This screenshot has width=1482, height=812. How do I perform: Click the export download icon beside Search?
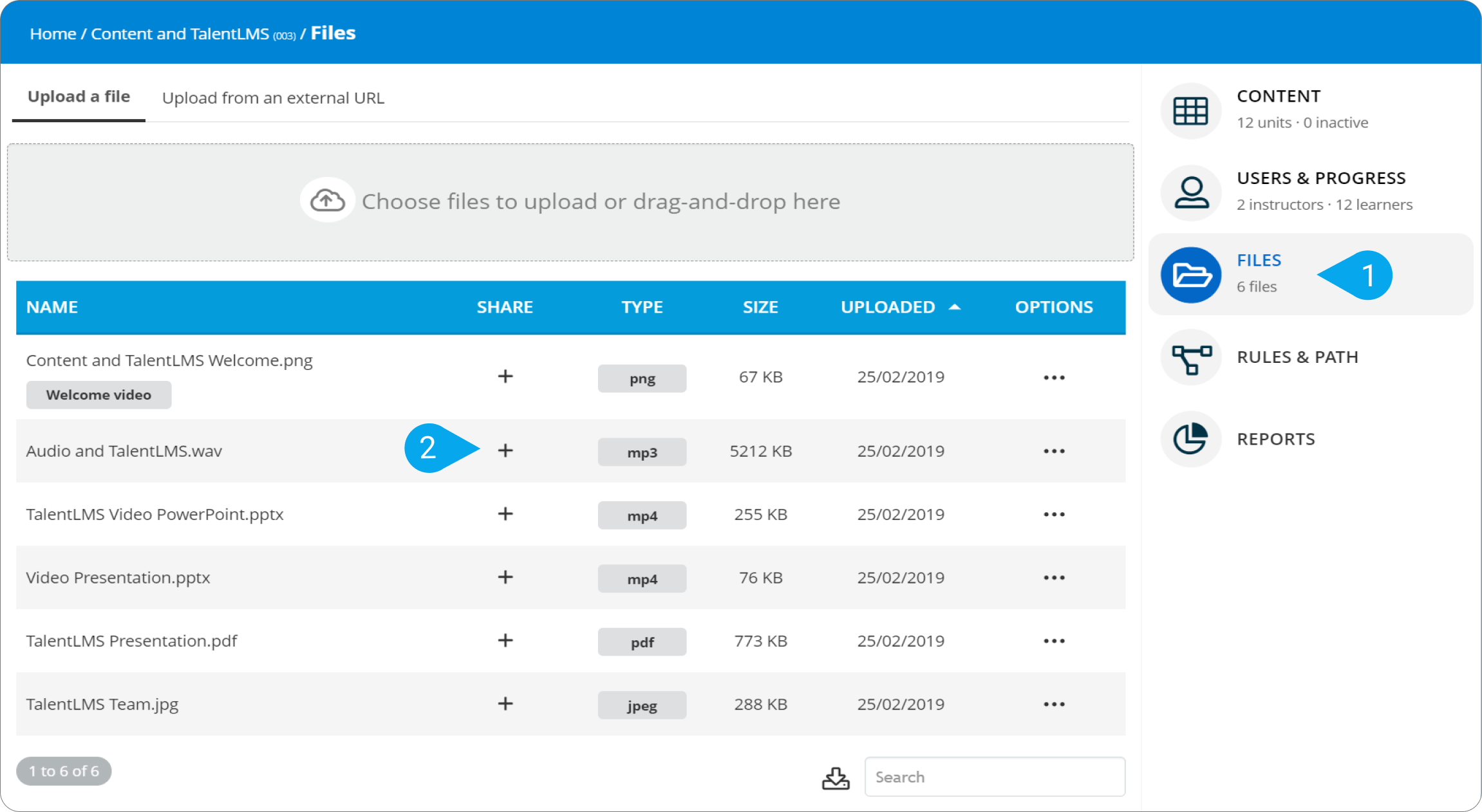click(836, 778)
